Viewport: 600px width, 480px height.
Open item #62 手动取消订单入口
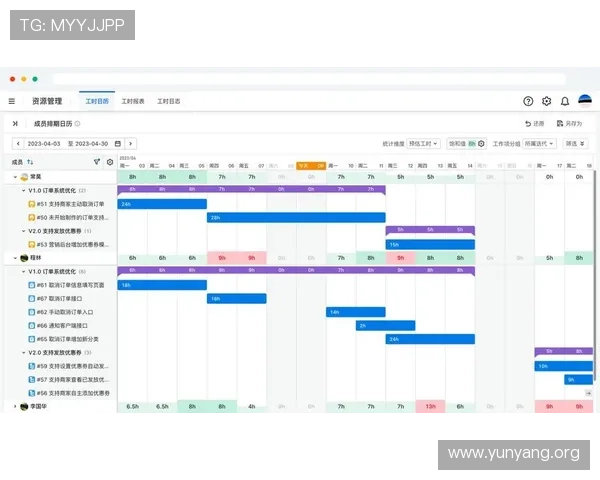[65, 312]
